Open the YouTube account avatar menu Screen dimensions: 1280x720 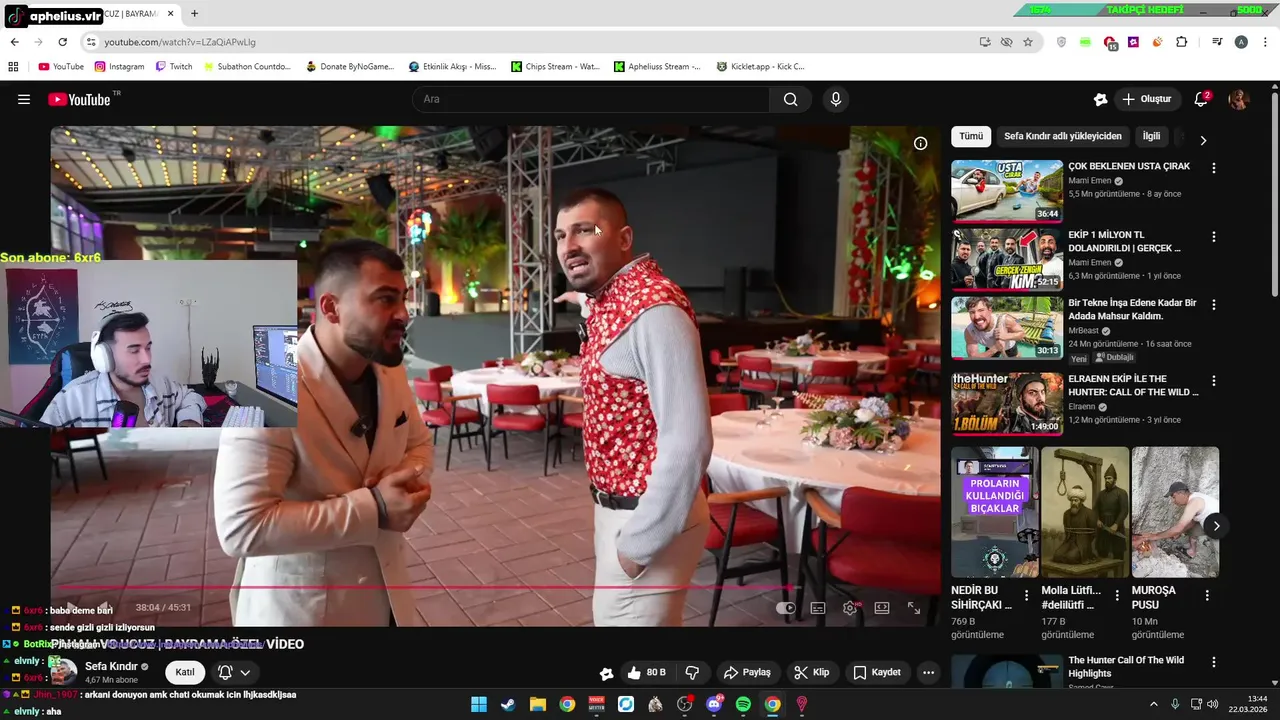[1239, 99]
